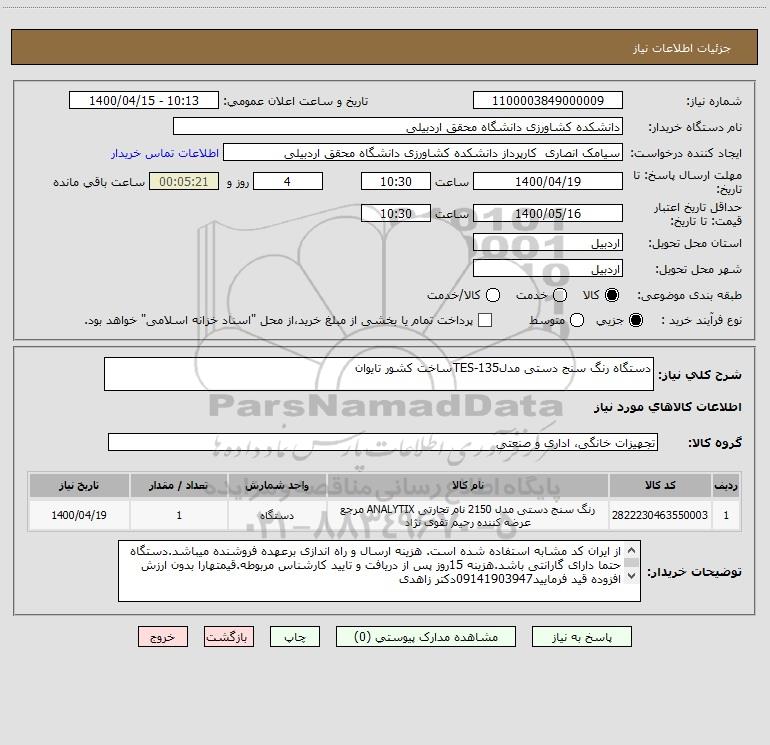770x745 pixels.
Task: Click the تاریخ و ساعت اعلان عمومی field
Action: (144, 100)
